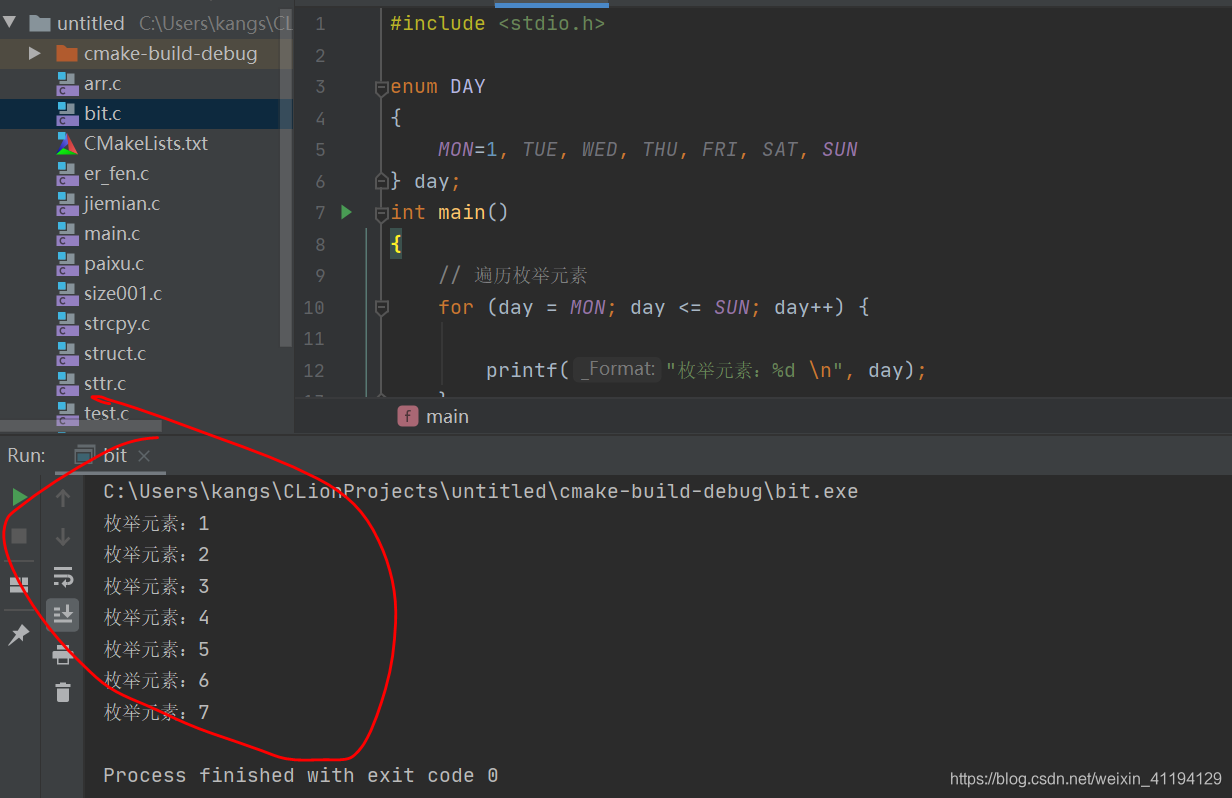Click line number 5 in gutter
1232x798 pixels.
[x=320, y=150]
